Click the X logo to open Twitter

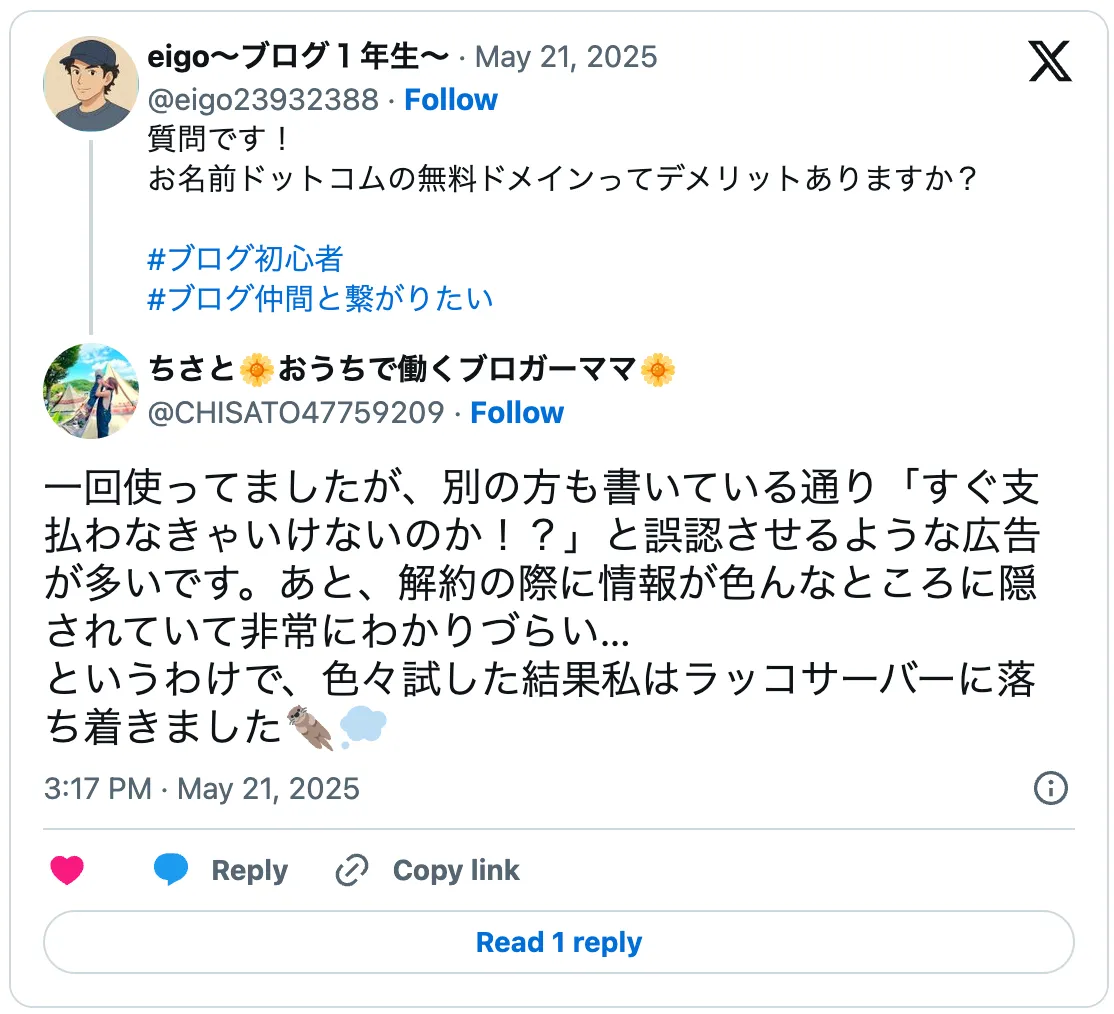point(1050,62)
